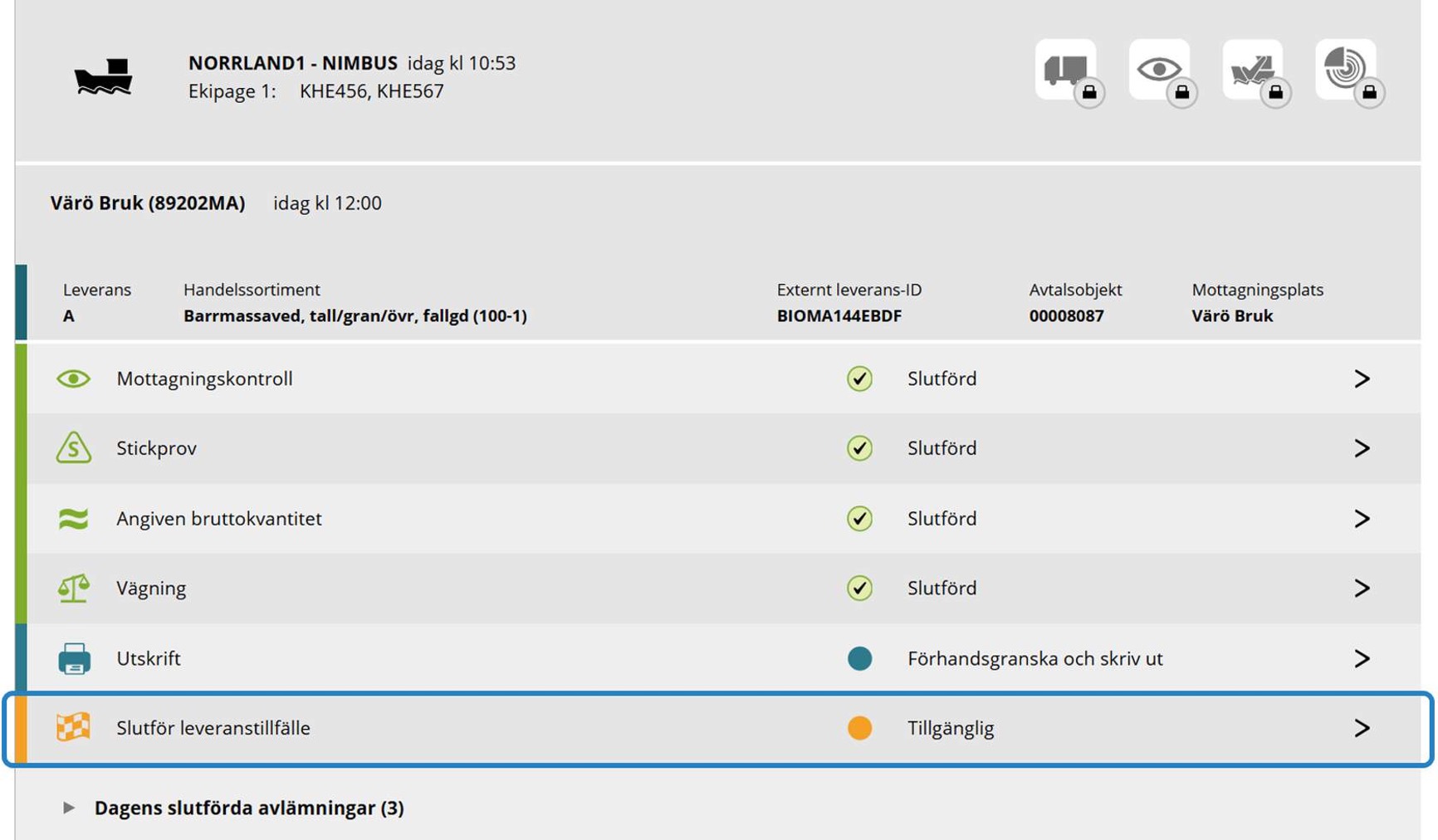1438x840 pixels.
Task: Click Leverans value A
Action: pos(68,316)
